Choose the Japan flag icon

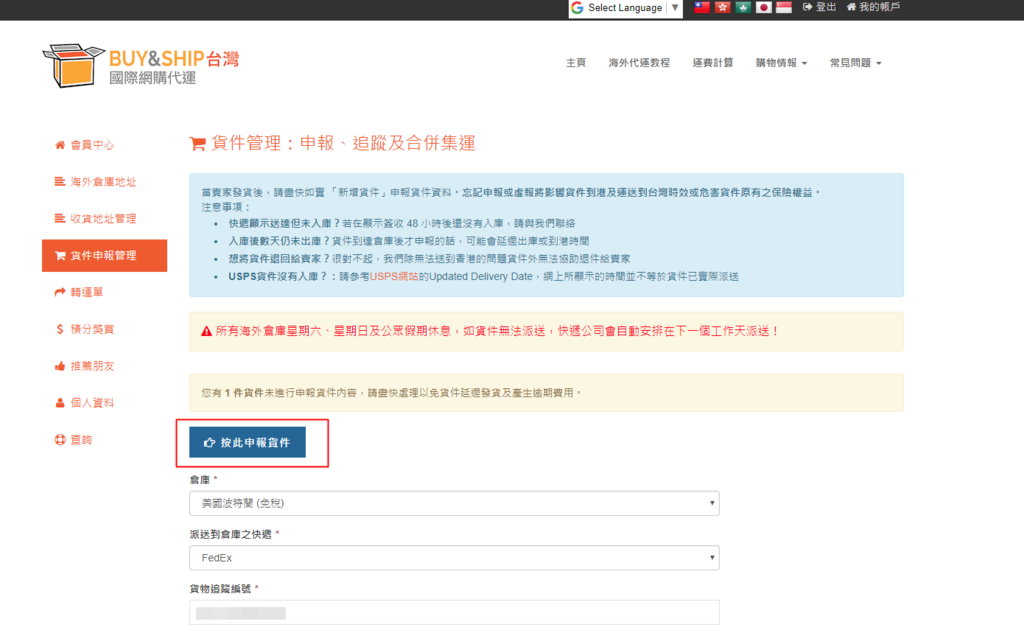pyautogui.click(x=764, y=8)
